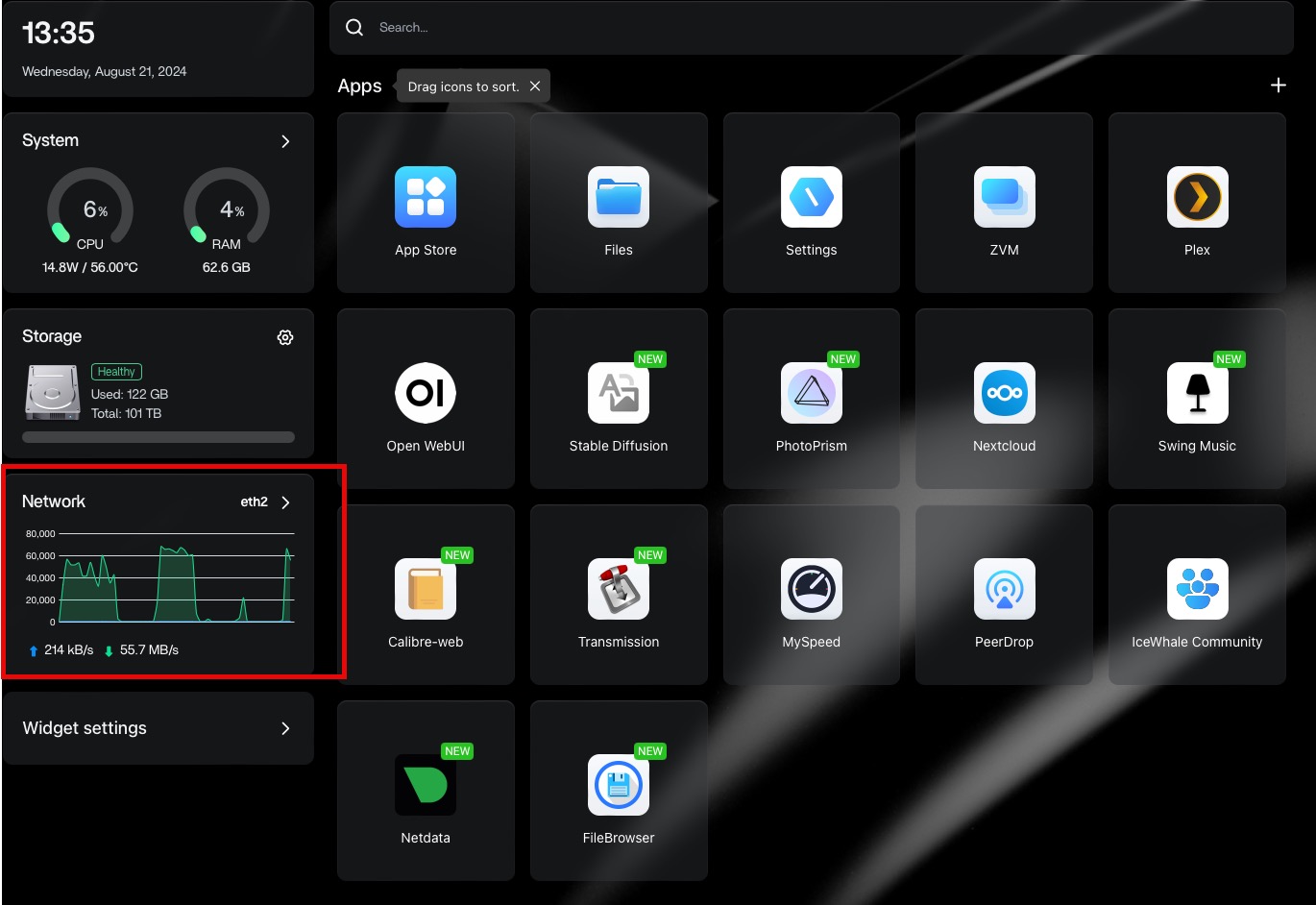Click the 'System' widget title

(x=50, y=140)
